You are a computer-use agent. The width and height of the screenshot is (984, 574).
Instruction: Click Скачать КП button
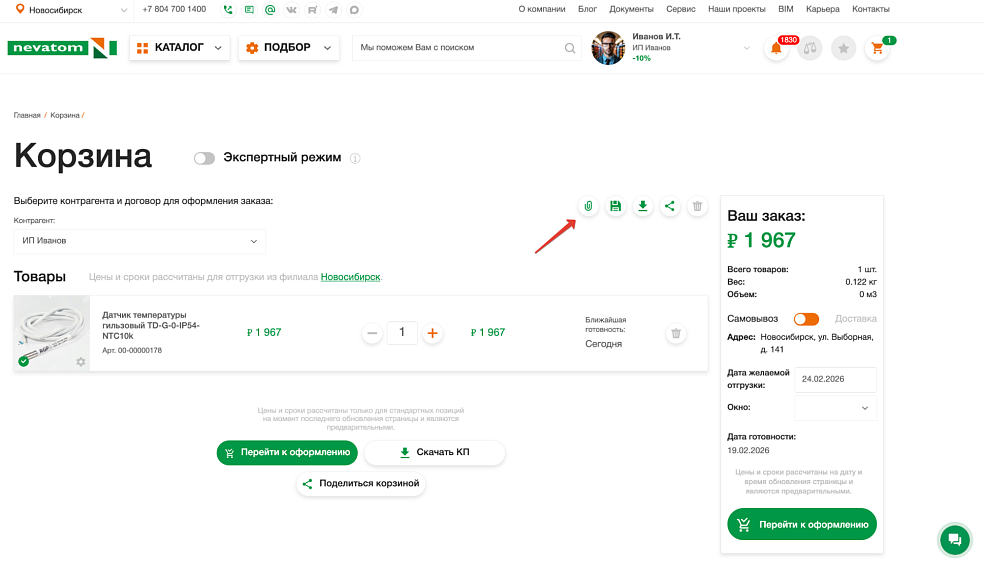[434, 453]
